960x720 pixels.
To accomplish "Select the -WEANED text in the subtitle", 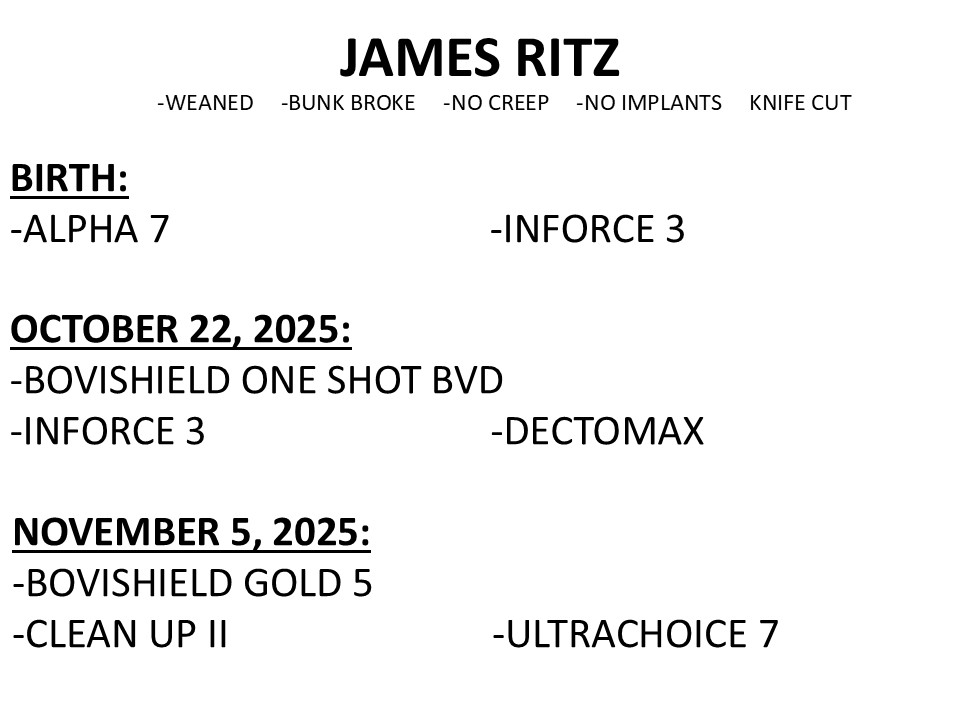I will coord(205,103).
